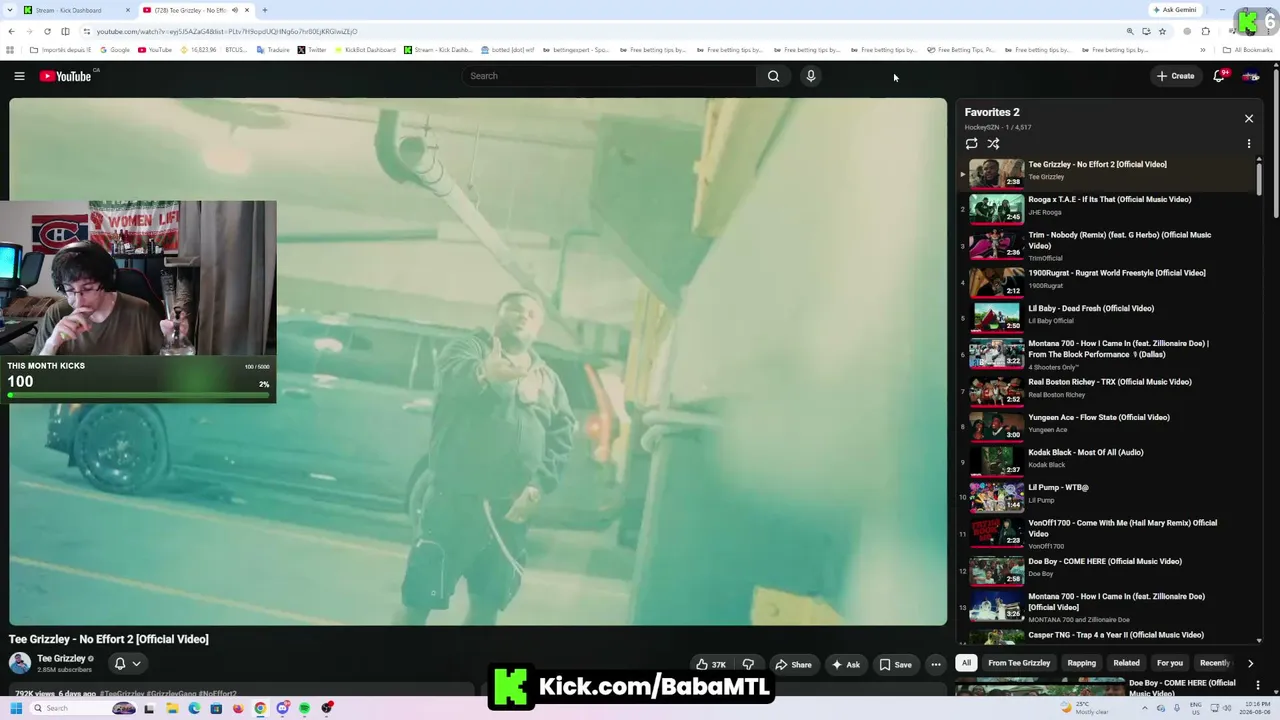The height and width of the screenshot is (720, 1280).
Task: Open the account avatar menu
Action: point(1250,76)
